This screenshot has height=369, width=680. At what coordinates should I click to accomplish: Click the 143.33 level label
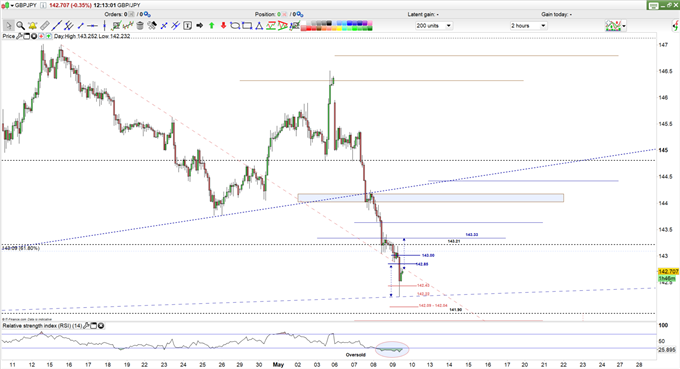[x=471, y=235]
